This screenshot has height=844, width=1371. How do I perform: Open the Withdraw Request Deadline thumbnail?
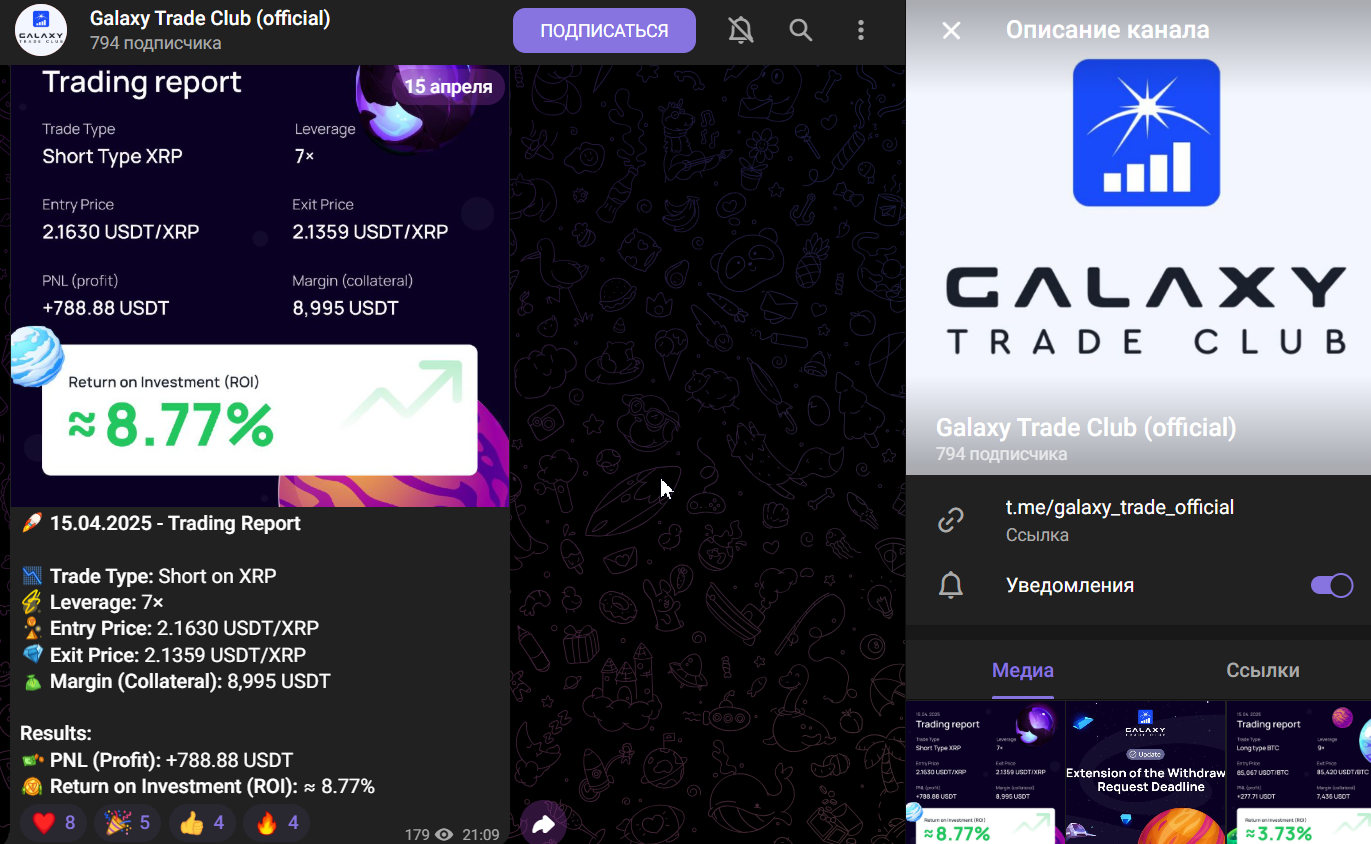click(1145, 773)
